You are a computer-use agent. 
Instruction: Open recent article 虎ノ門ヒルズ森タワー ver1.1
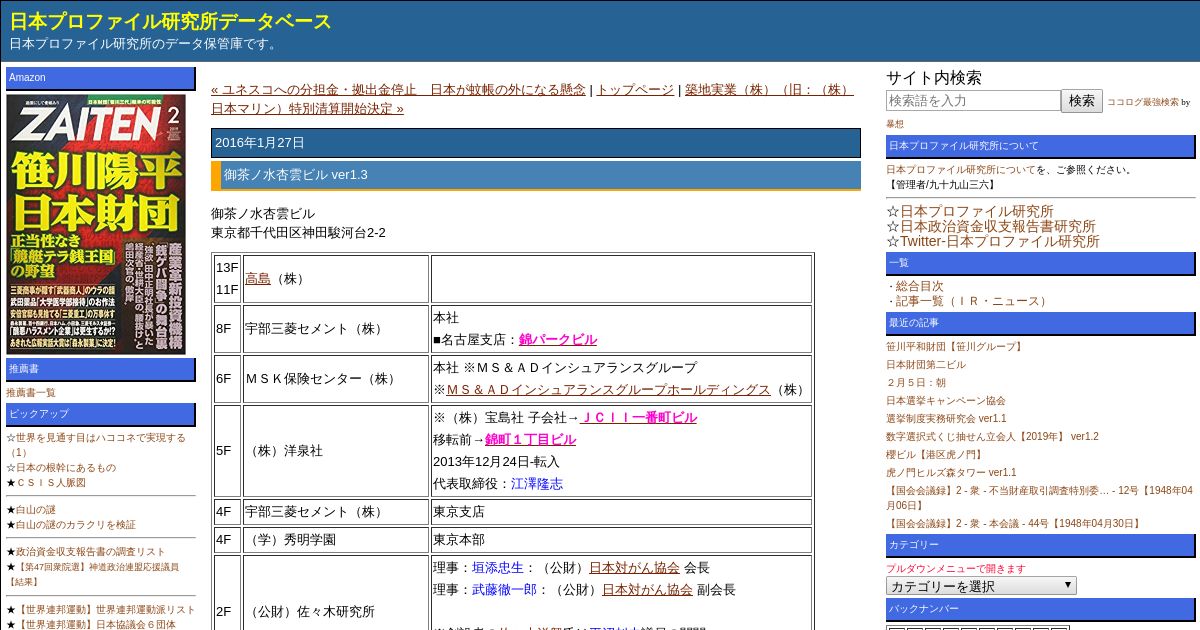951,472
